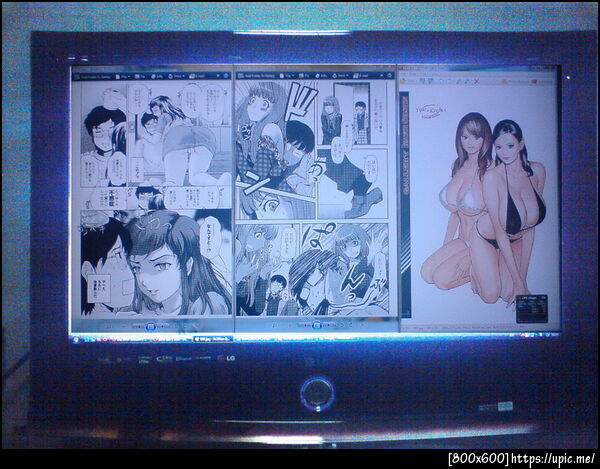
Task: Click the E-mail button in middle viewer window
Action: click(359, 76)
